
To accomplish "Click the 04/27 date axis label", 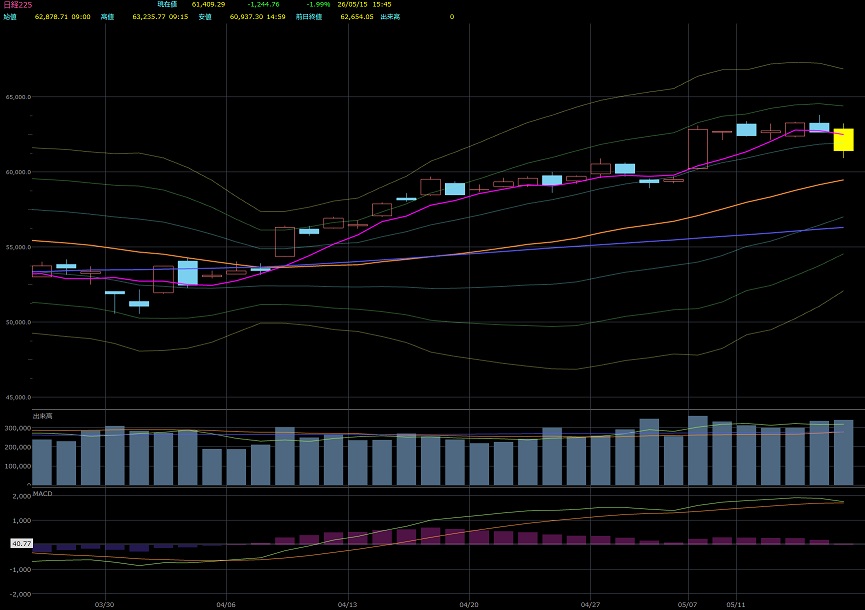I will [590, 604].
